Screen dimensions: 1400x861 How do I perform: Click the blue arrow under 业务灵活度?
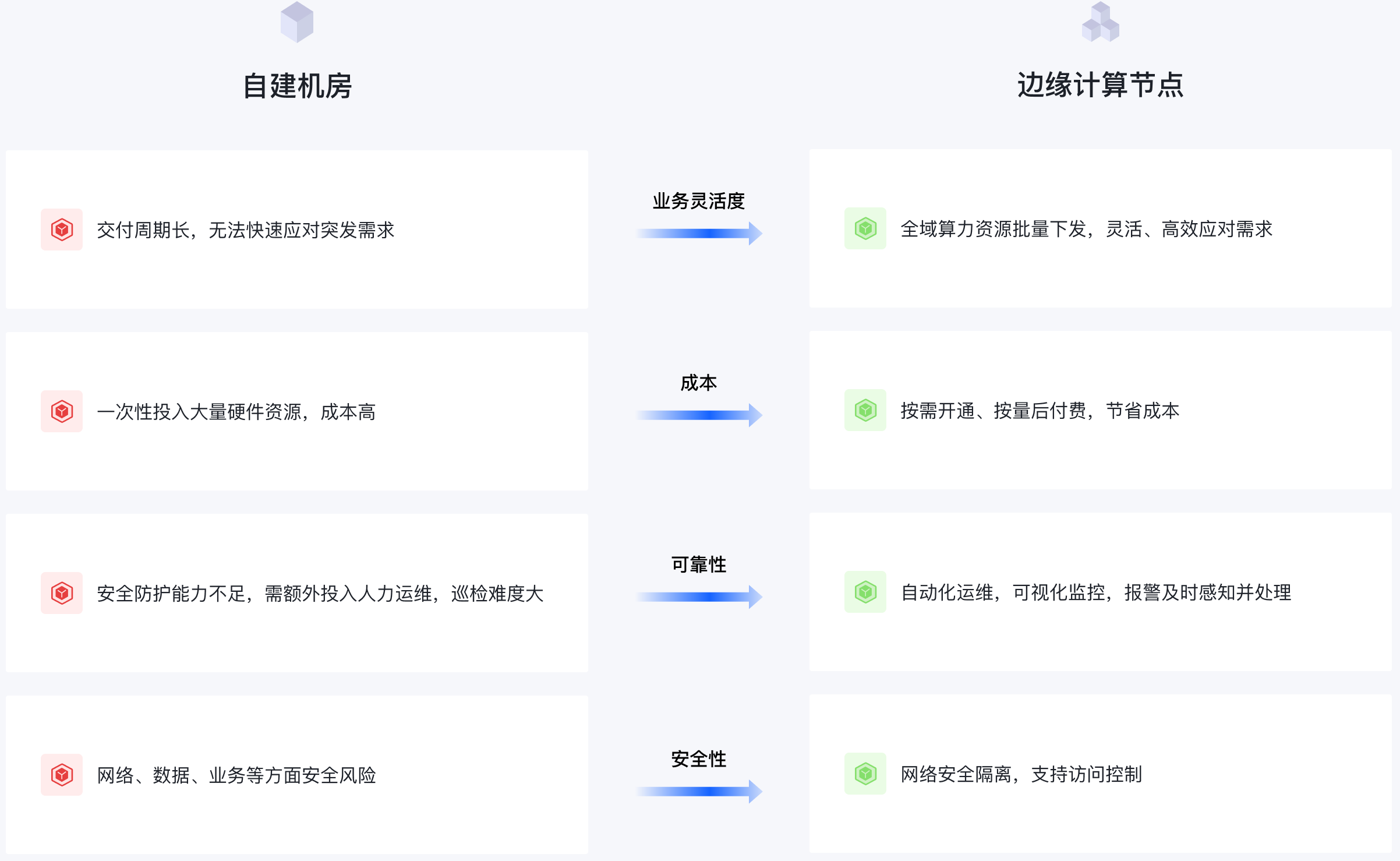coord(699,234)
